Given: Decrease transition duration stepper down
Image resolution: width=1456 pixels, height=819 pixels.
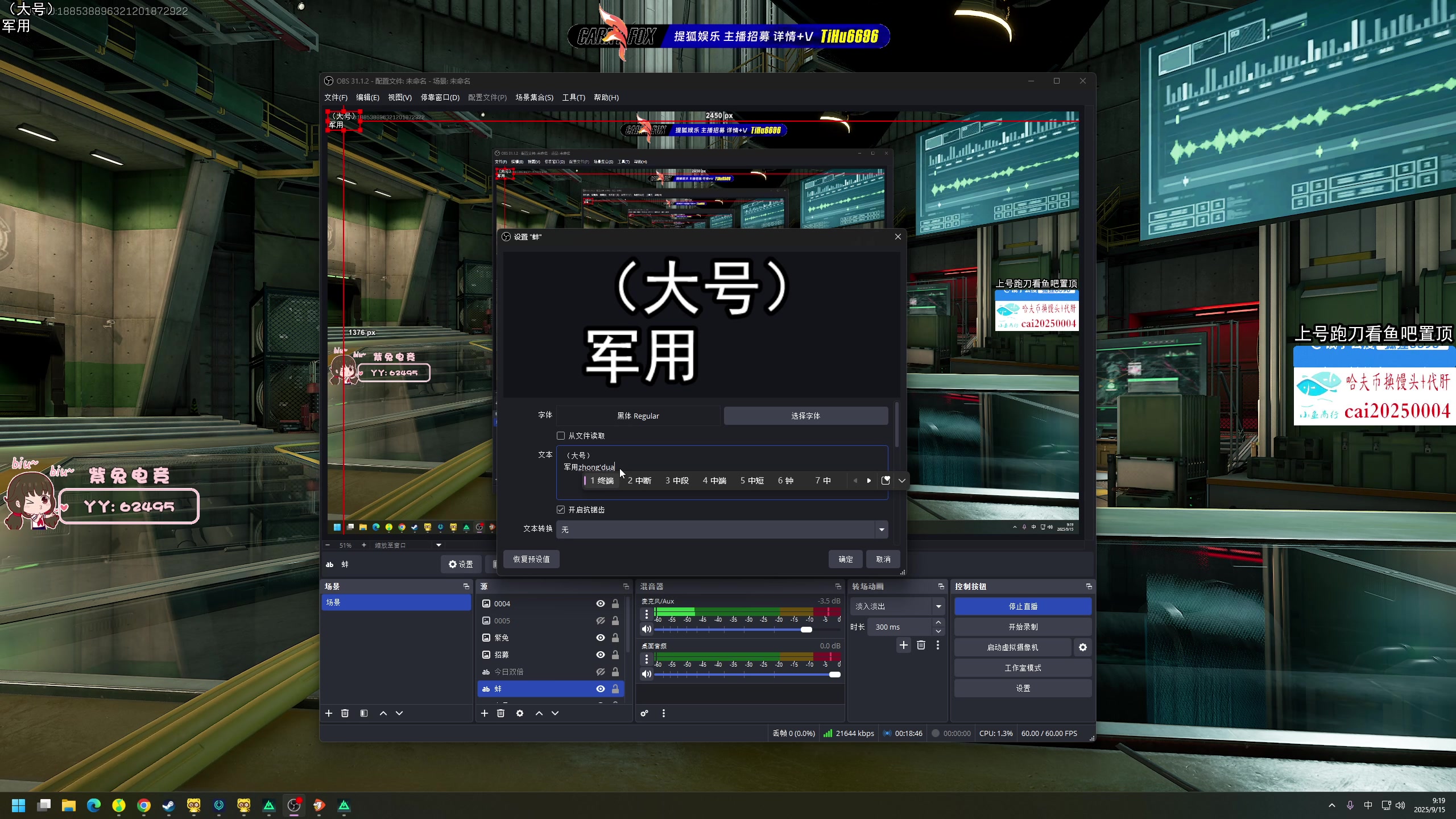Looking at the screenshot, I should click(938, 631).
